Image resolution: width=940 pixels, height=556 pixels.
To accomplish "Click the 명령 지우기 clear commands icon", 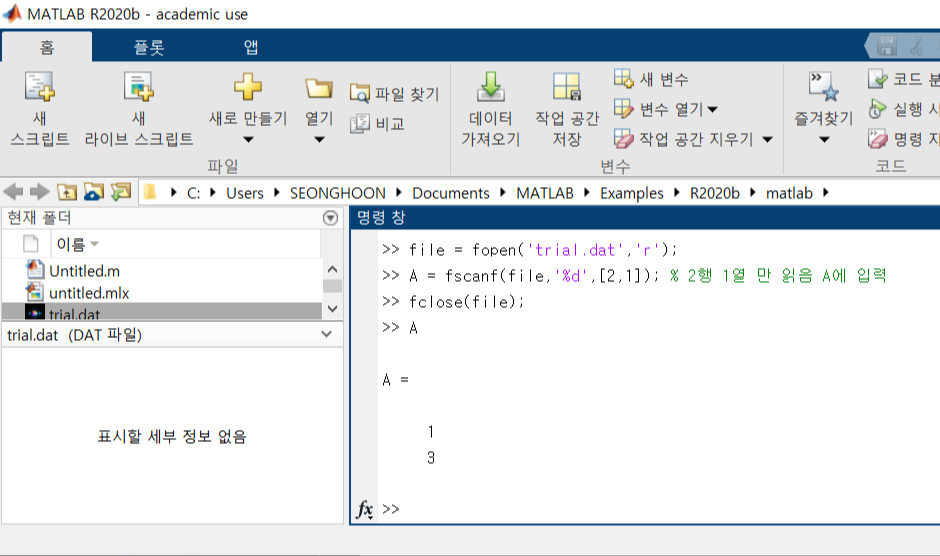I will (x=878, y=139).
